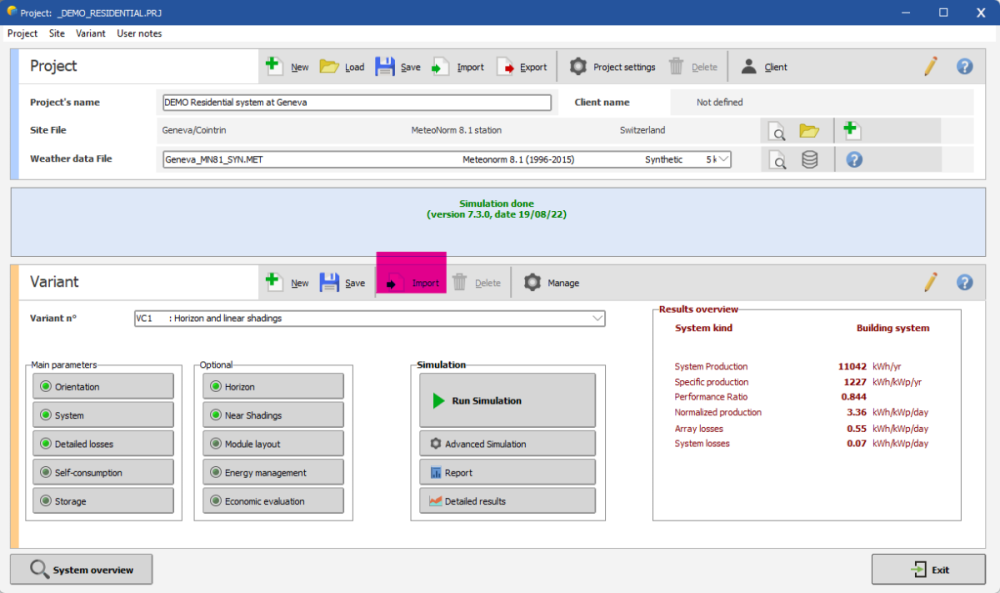Open the Site menu

tap(57, 34)
